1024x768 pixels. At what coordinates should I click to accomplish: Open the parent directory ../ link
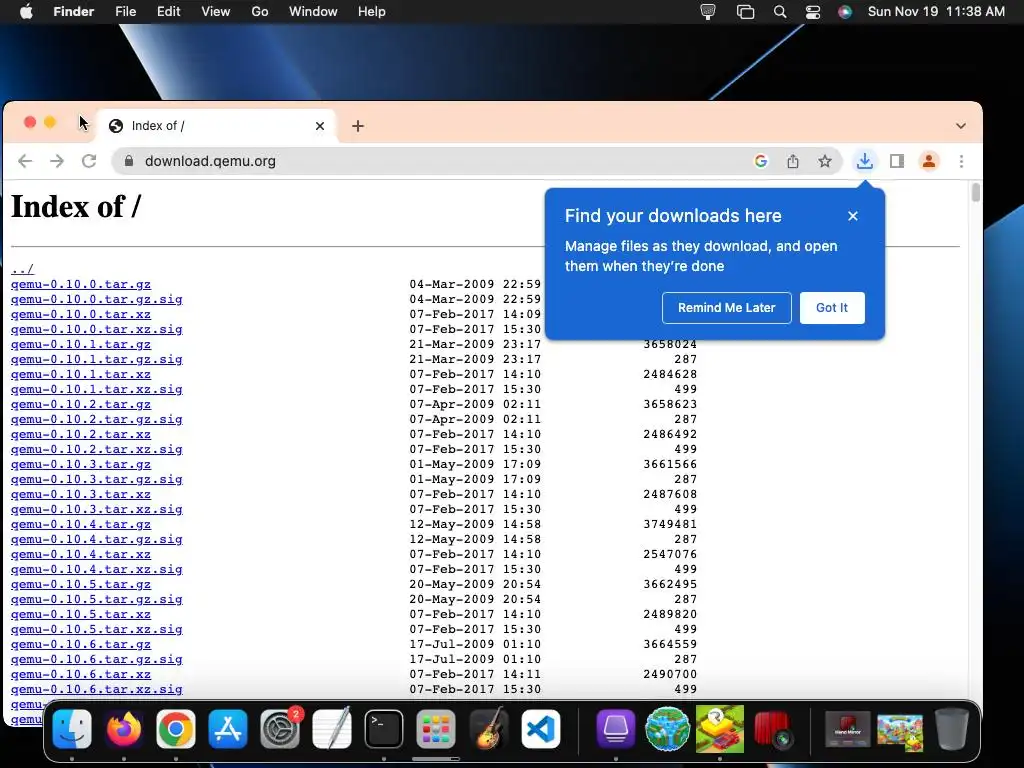[22, 269]
